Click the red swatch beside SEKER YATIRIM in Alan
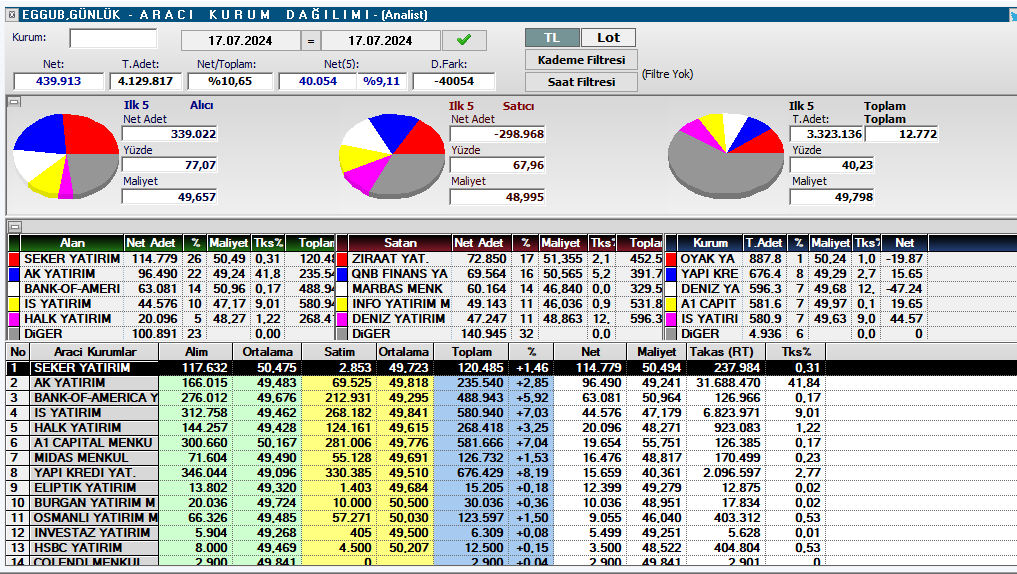1017x574 pixels. click(x=14, y=259)
